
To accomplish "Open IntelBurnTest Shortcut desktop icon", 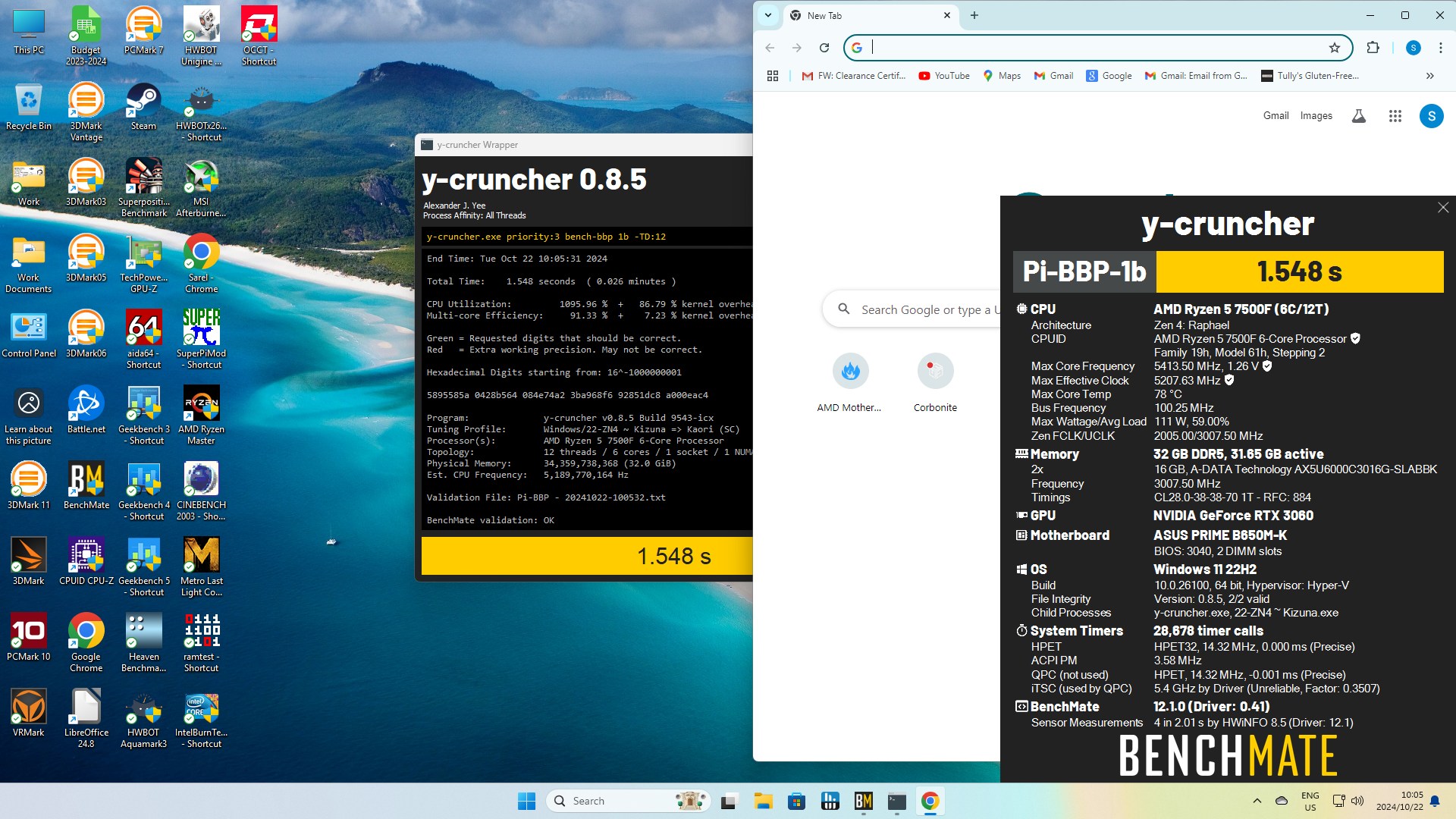I will [201, 718].
